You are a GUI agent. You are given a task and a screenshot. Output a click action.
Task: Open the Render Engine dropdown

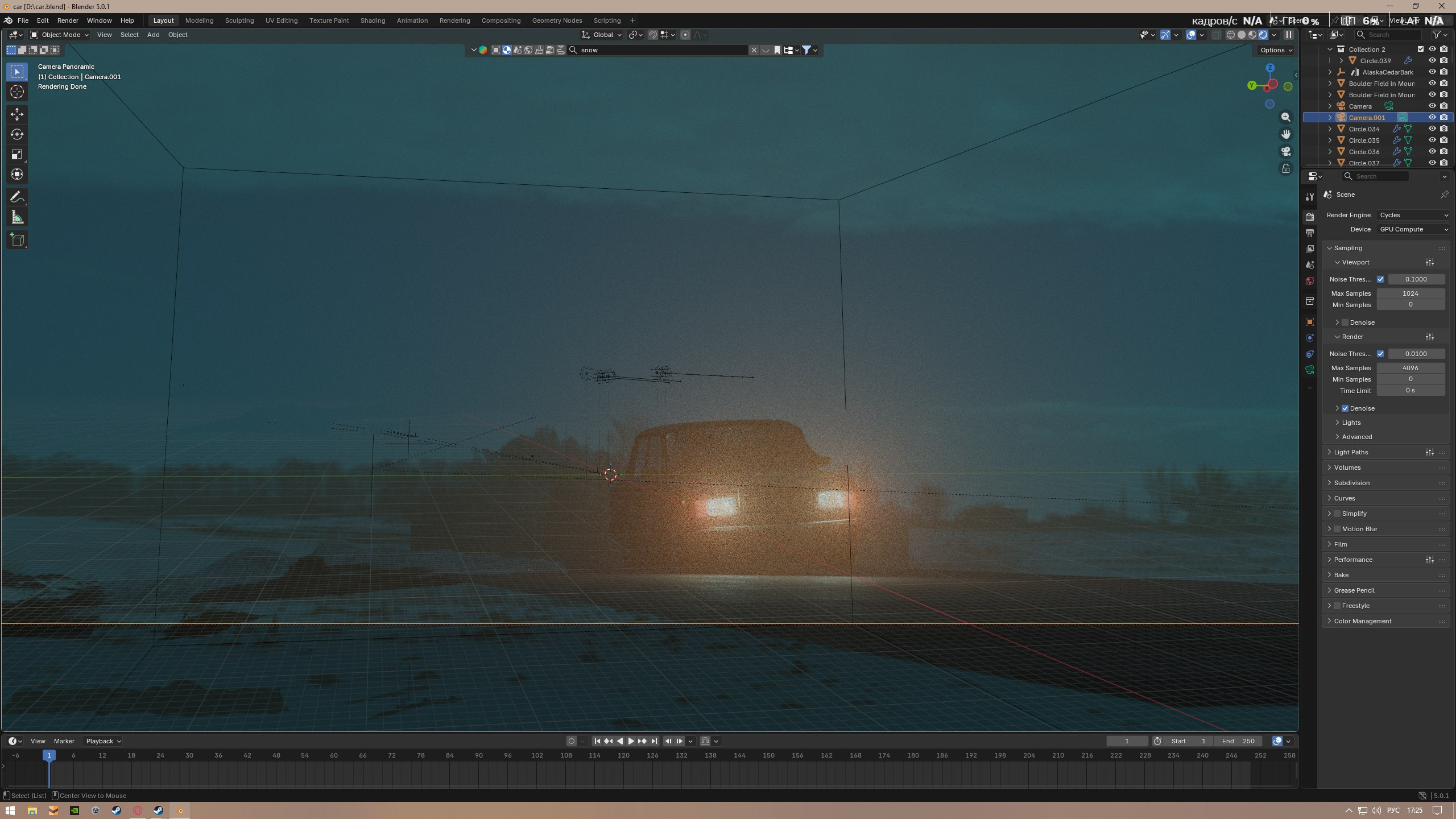(1413, 215)
